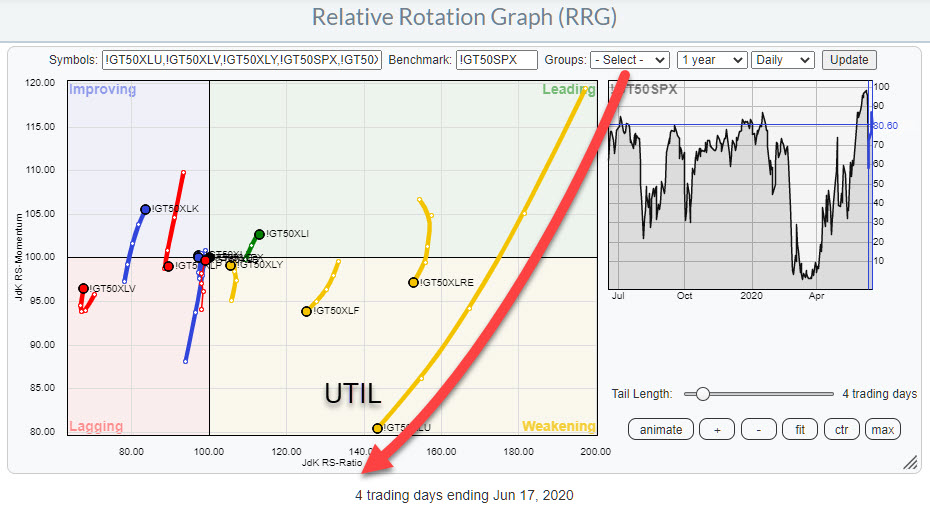Open the Daily interval dropdown
Viewport: 930px width, 507px height.
click(782, 60)
